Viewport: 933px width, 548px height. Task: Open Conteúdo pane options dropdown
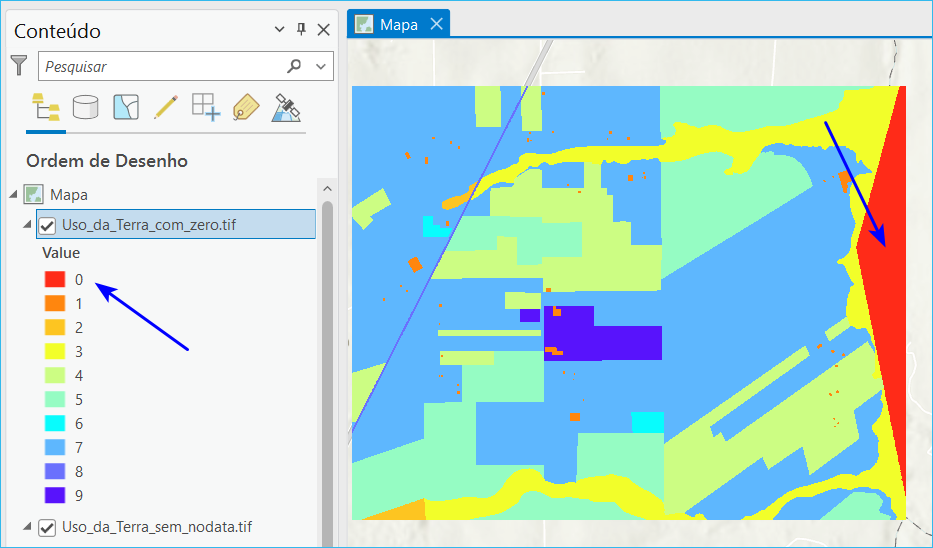279,29
